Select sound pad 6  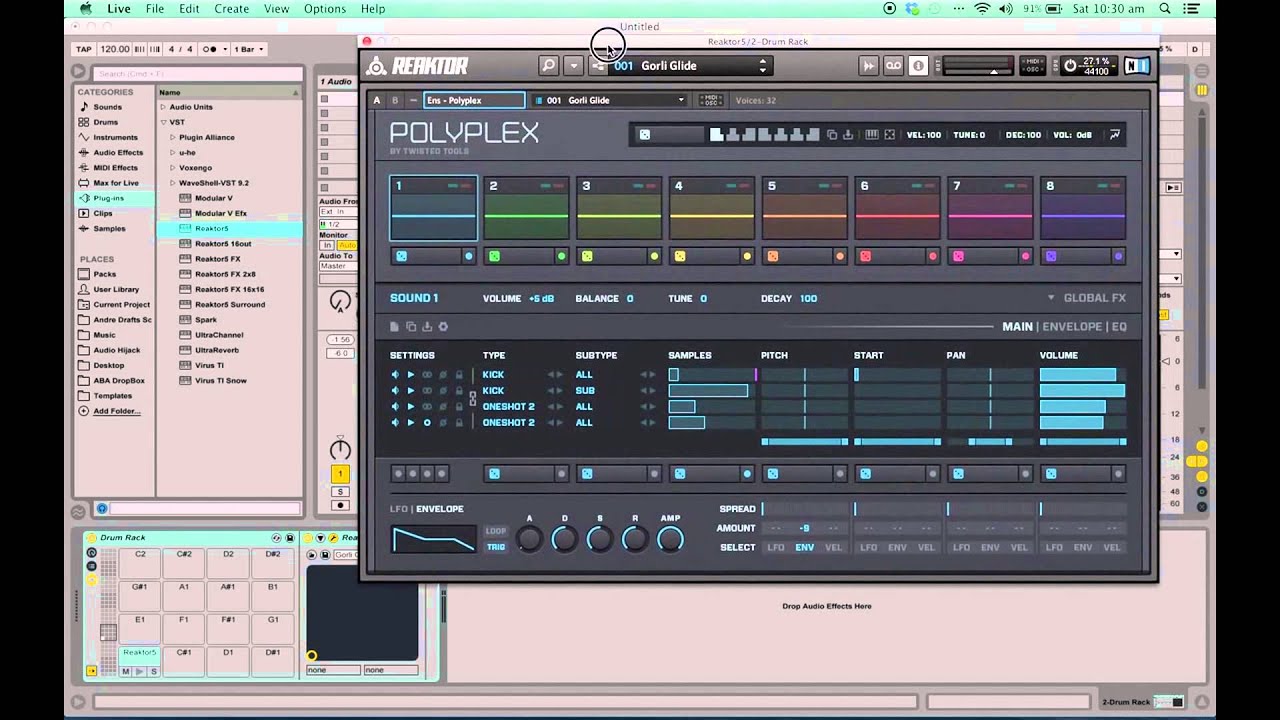tap(897, 208)
